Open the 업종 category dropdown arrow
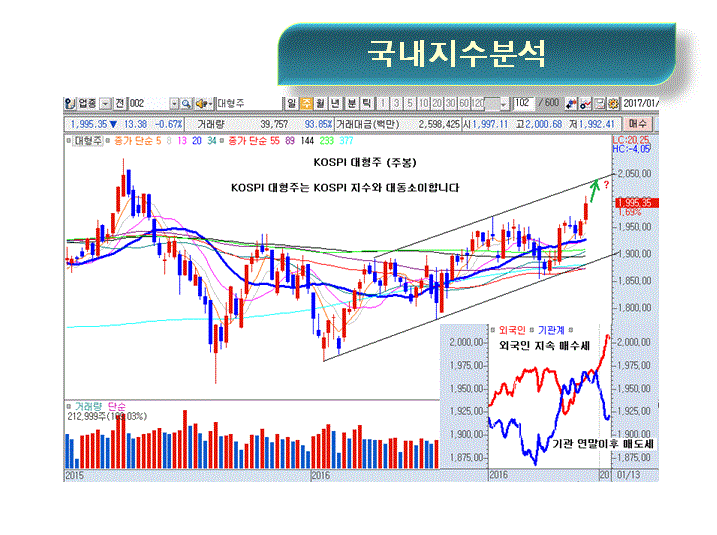717x535 pixels. click(x=106, y=104)
